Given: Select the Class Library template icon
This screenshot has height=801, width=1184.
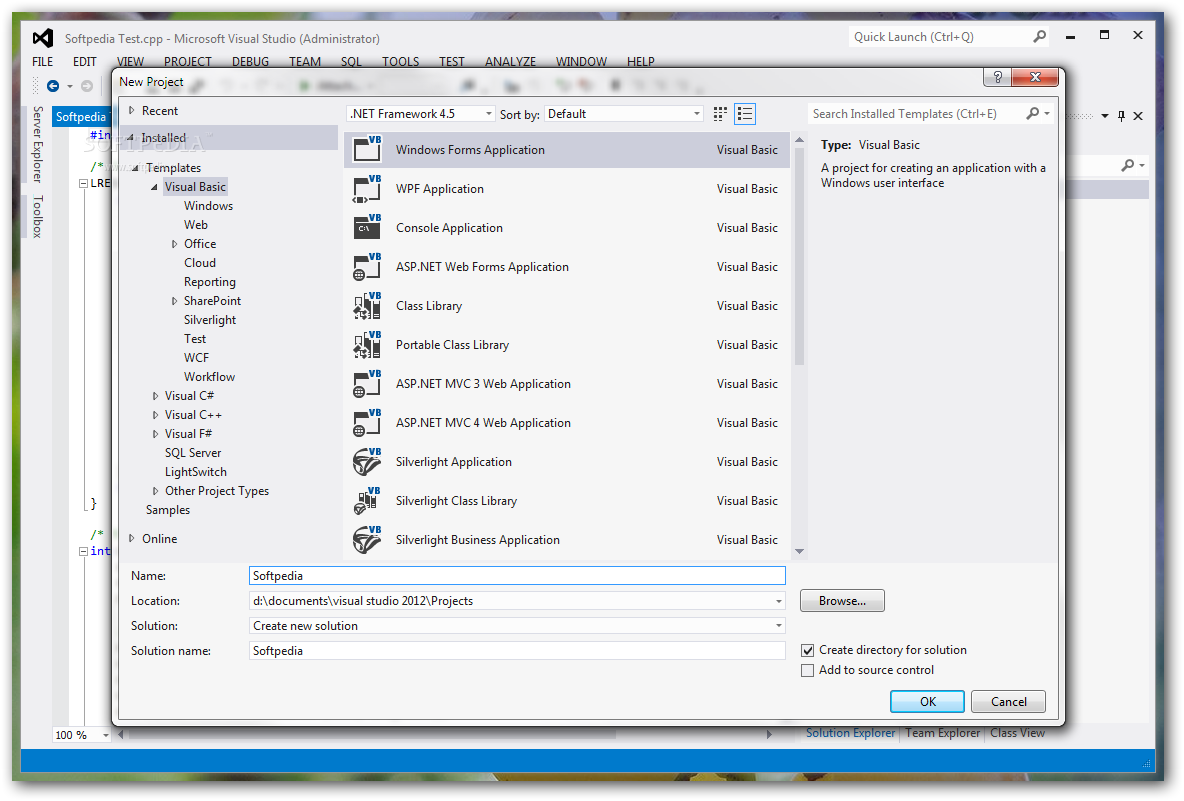Looking at the screenshot, I should pyautogui.click(x=368, y=306).
